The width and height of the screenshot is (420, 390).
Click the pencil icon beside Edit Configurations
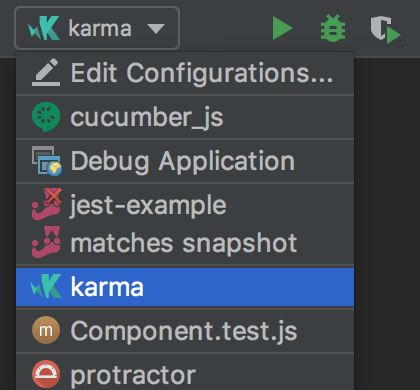click(46, 72)
